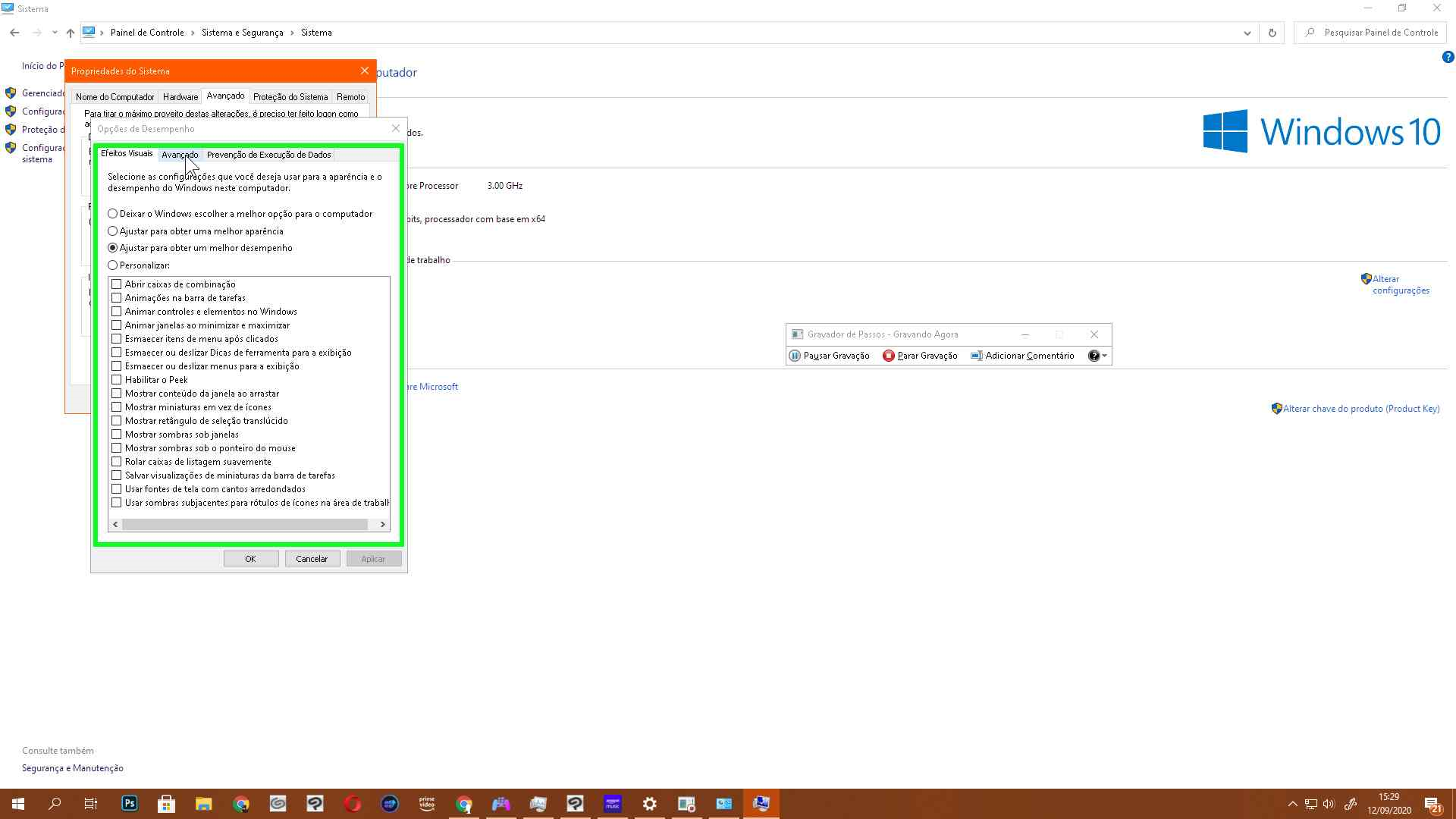The image size is (1456, 819).
Task: Click the right arrow of the horizontal scrollbar
Action: coord(382,524)
